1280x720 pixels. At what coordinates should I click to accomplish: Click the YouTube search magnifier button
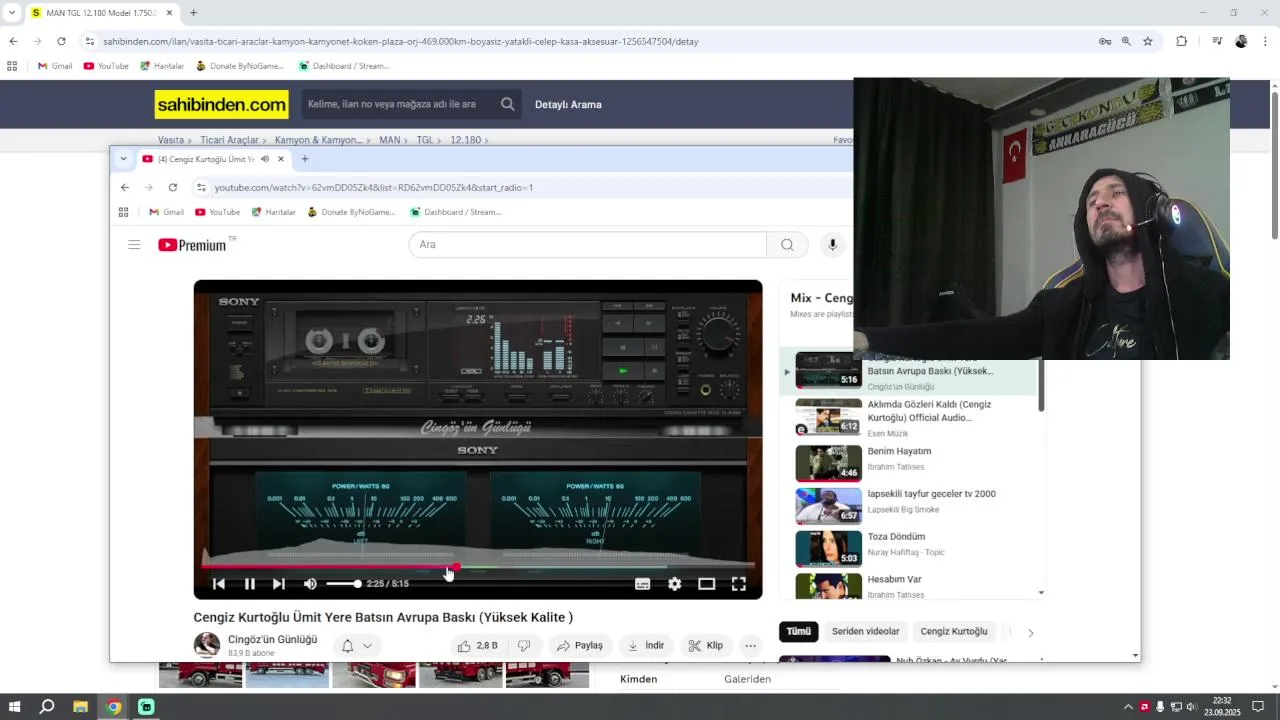coord(787,244)
